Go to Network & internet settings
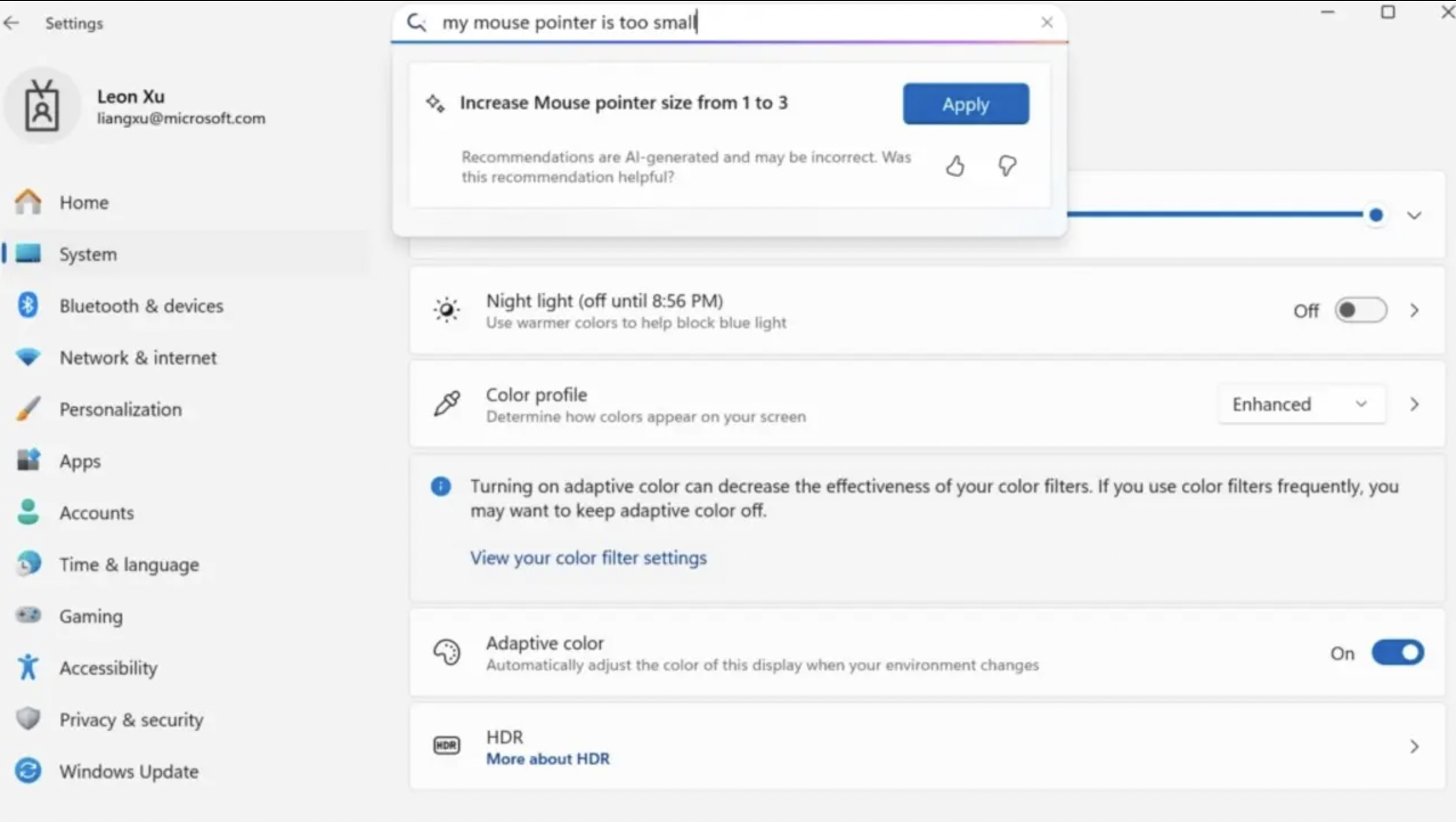The width and height of the screenshot is (1456, 822). [138, 357]
